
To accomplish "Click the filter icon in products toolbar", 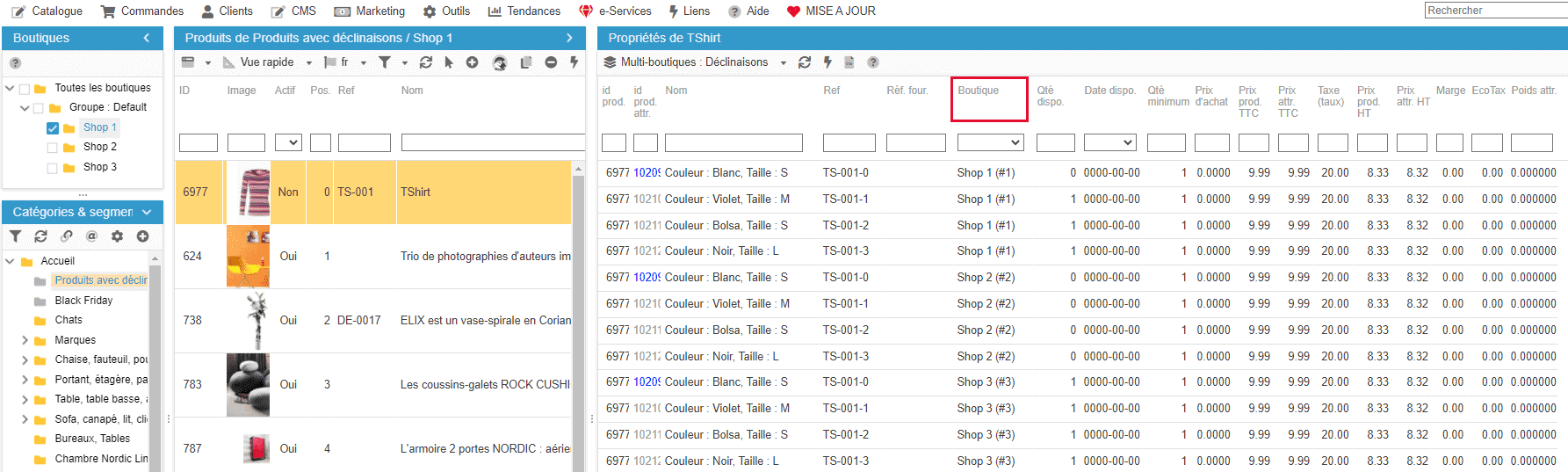I will point(385,62).
